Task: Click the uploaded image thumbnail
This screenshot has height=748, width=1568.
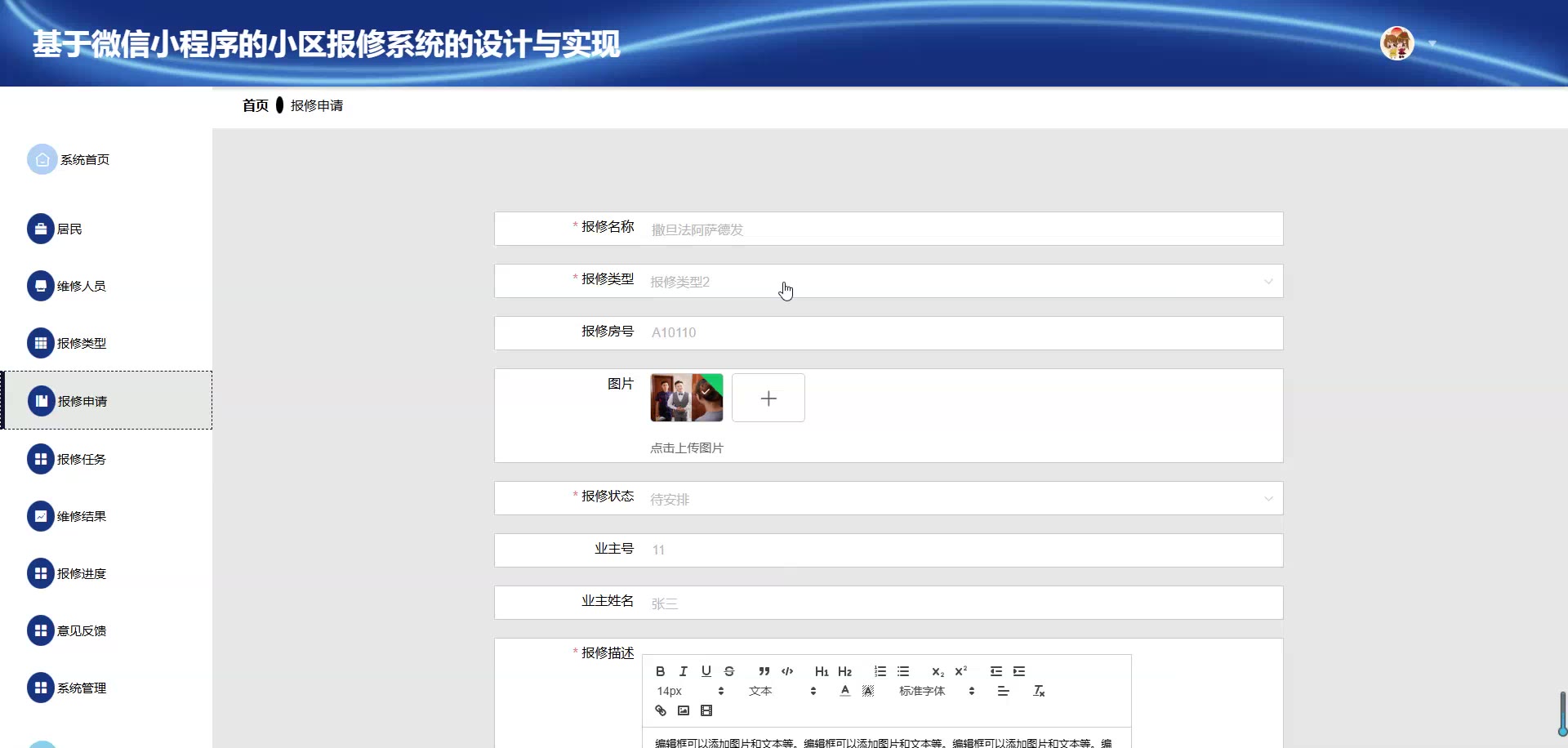Action: 687,398
